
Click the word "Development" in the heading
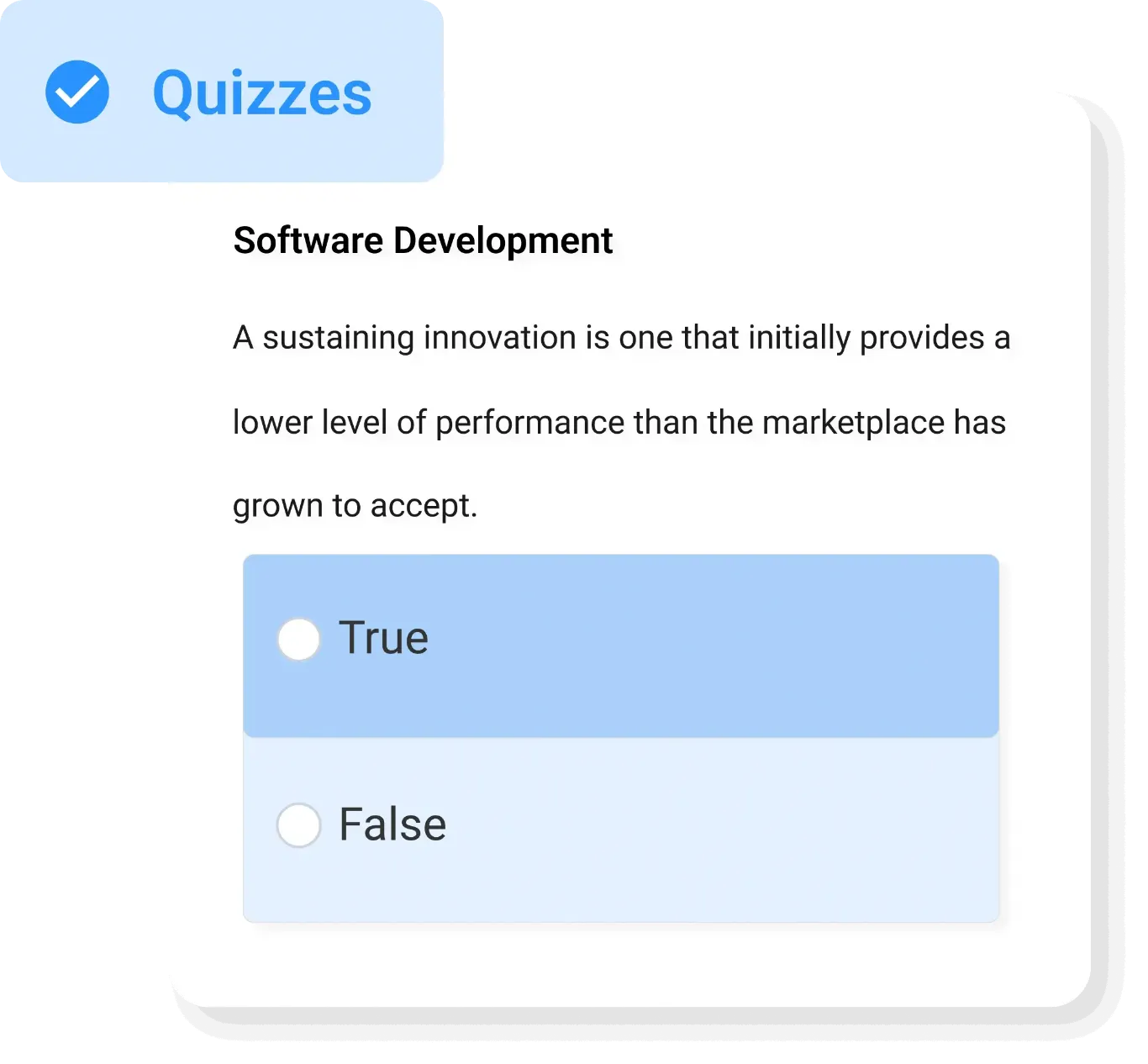[x=503, y=240]
